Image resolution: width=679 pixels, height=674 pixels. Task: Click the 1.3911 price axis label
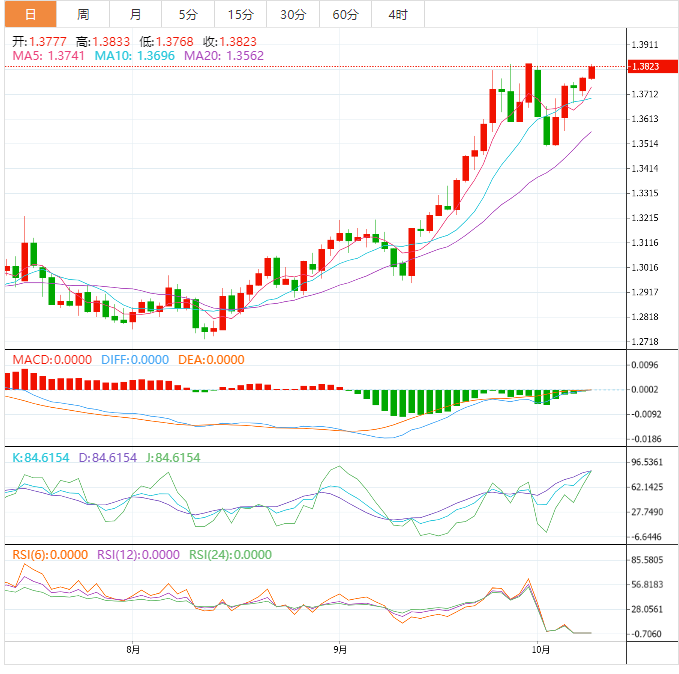click(645, 45)
